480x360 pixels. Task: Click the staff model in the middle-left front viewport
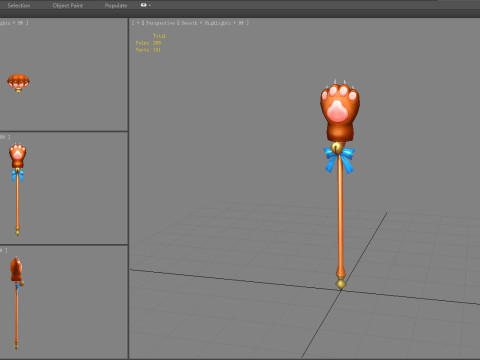click(17, 189)
